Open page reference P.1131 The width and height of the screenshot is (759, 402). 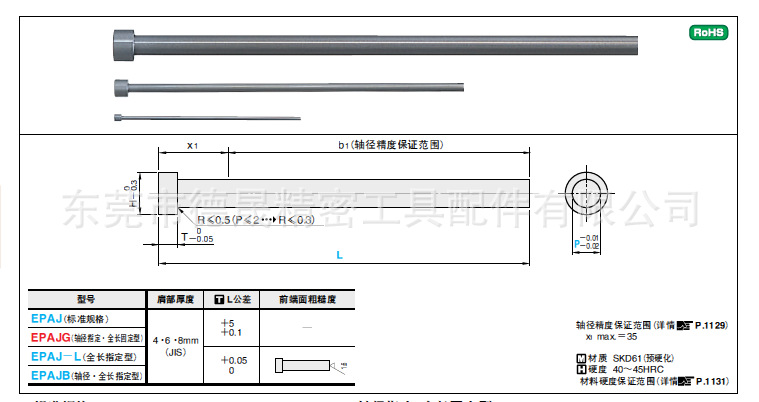point(712,382)
